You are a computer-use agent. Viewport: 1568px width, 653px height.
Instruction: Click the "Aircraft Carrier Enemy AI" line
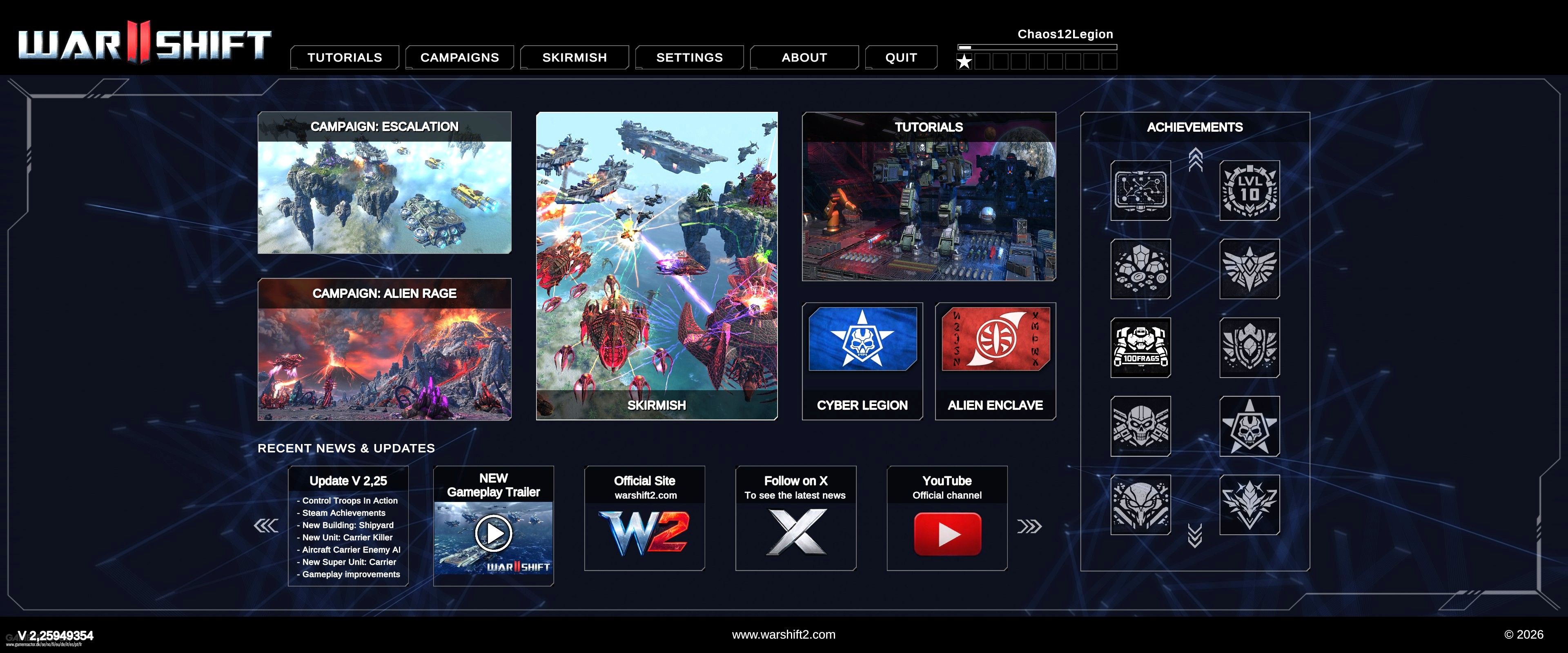[x=349, y=550]
